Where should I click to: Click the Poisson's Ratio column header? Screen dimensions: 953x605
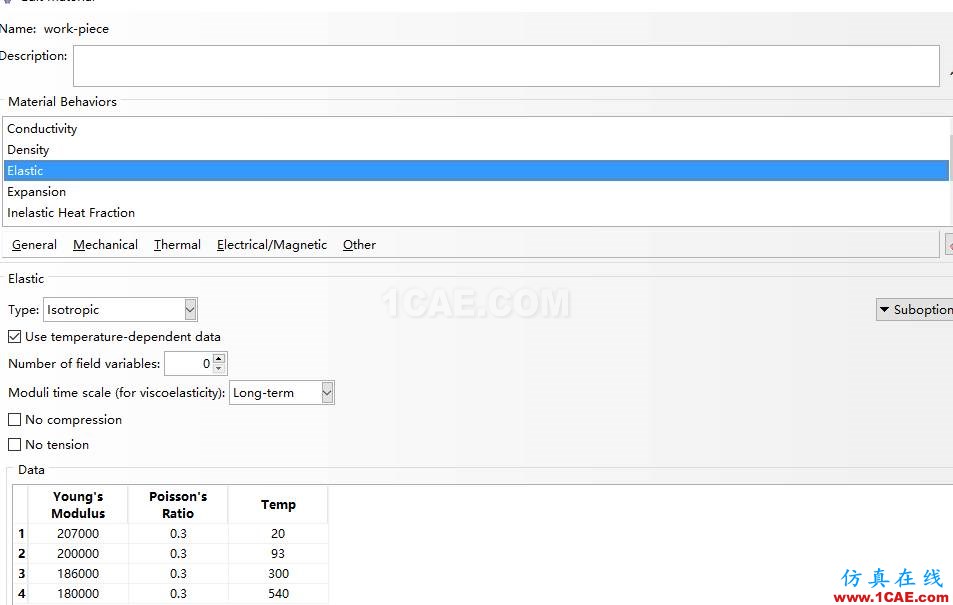[178, 505]
